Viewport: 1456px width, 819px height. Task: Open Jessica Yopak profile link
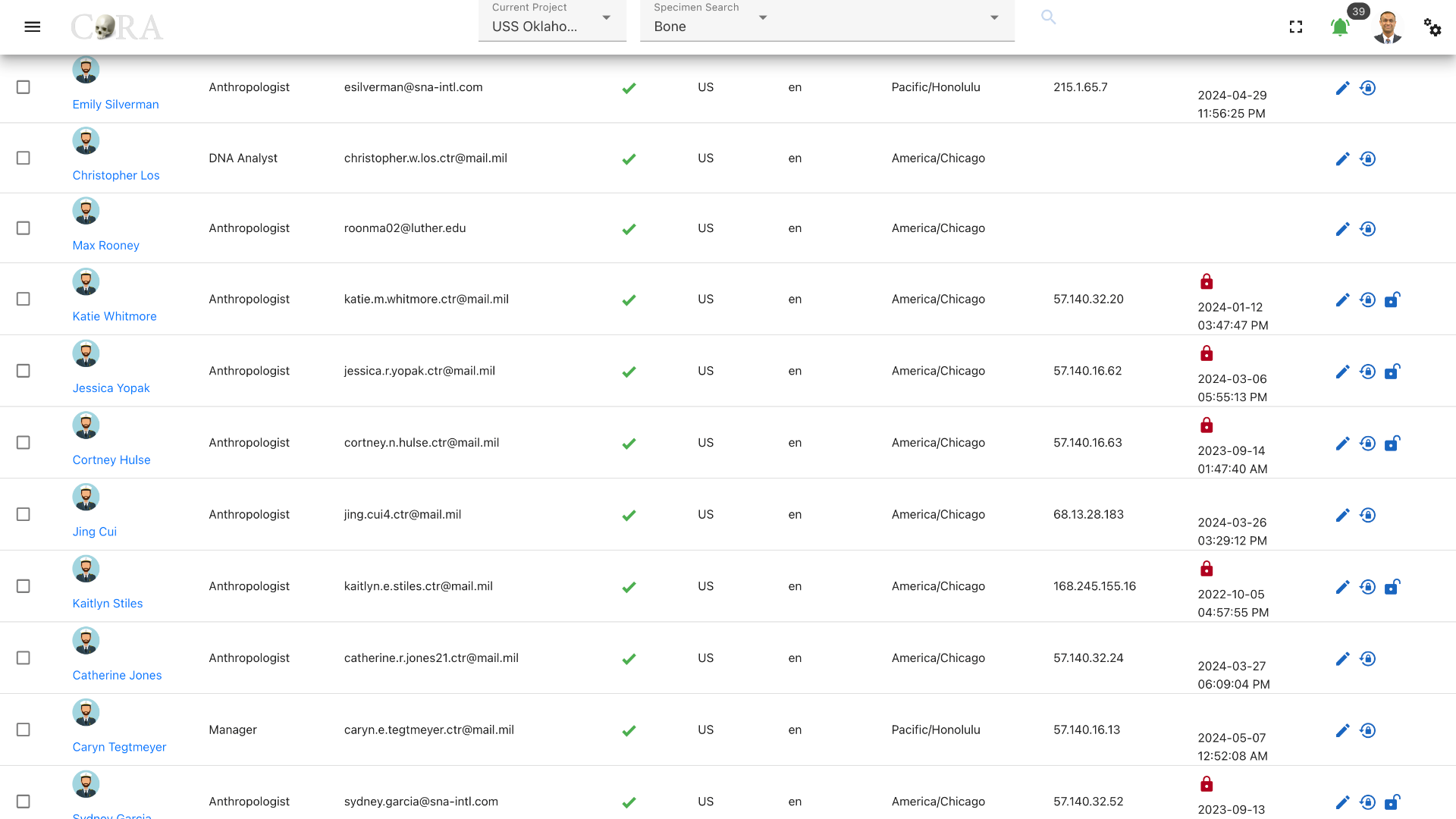(111, 388)
